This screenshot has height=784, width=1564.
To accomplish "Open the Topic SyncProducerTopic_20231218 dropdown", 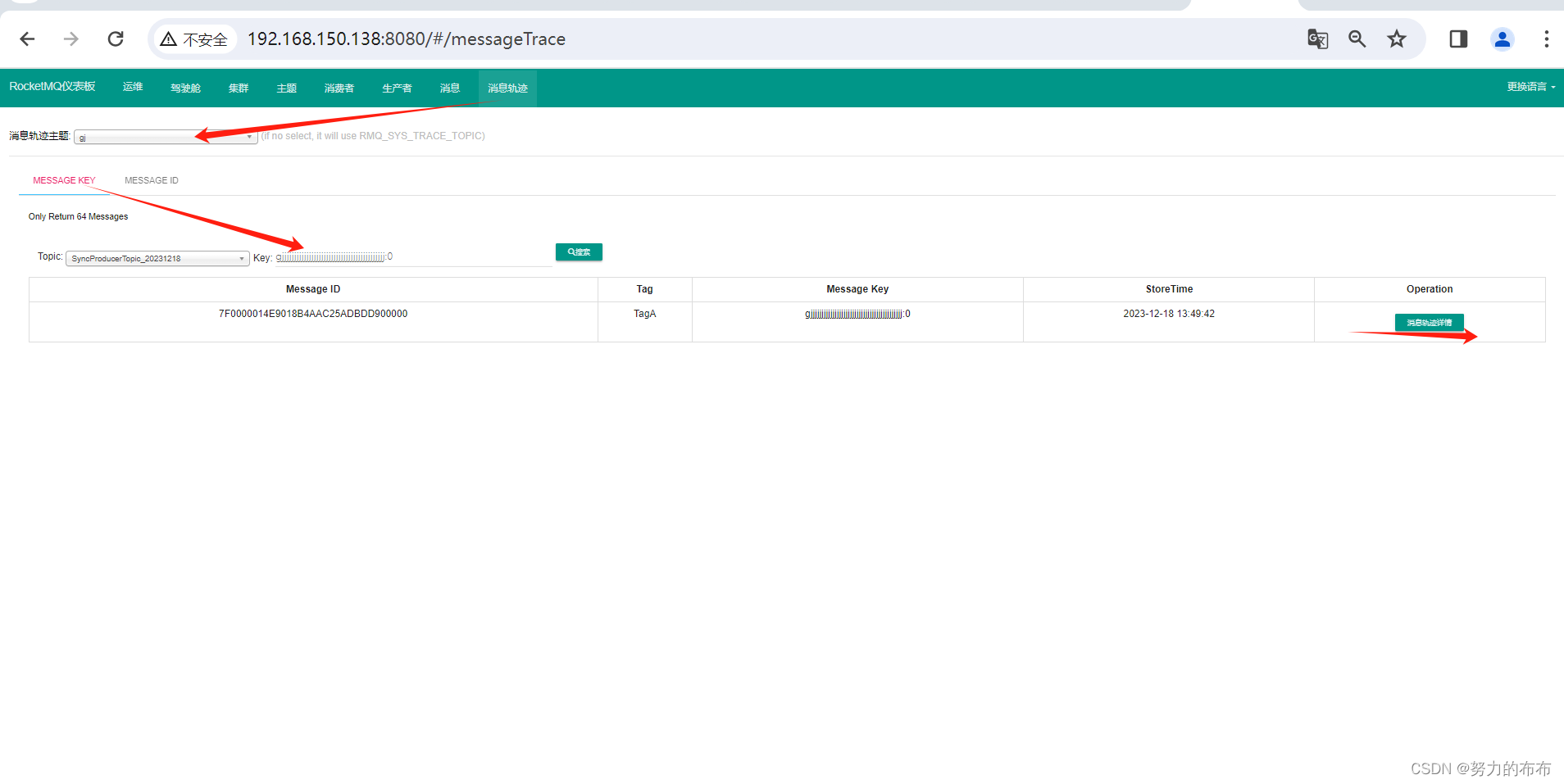I will pyautogui.click(x=157, y=258).
